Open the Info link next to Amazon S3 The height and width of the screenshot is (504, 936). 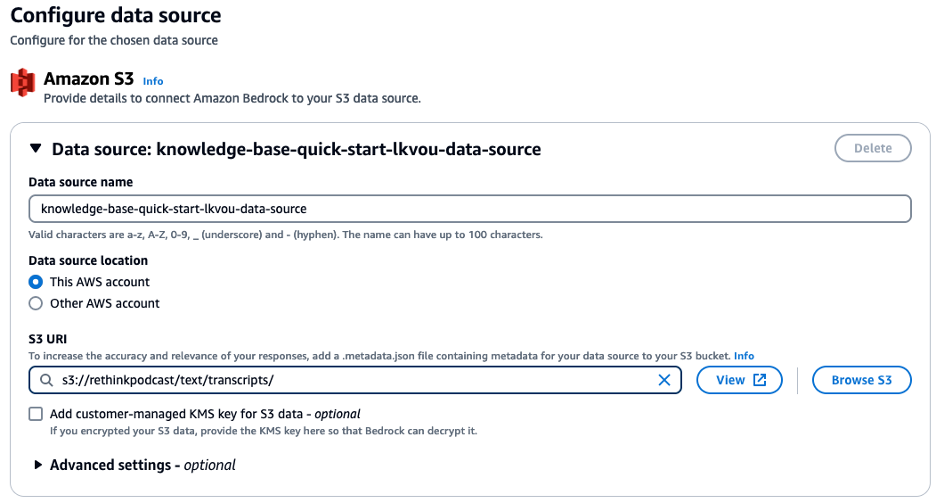(x=153, y=81)
